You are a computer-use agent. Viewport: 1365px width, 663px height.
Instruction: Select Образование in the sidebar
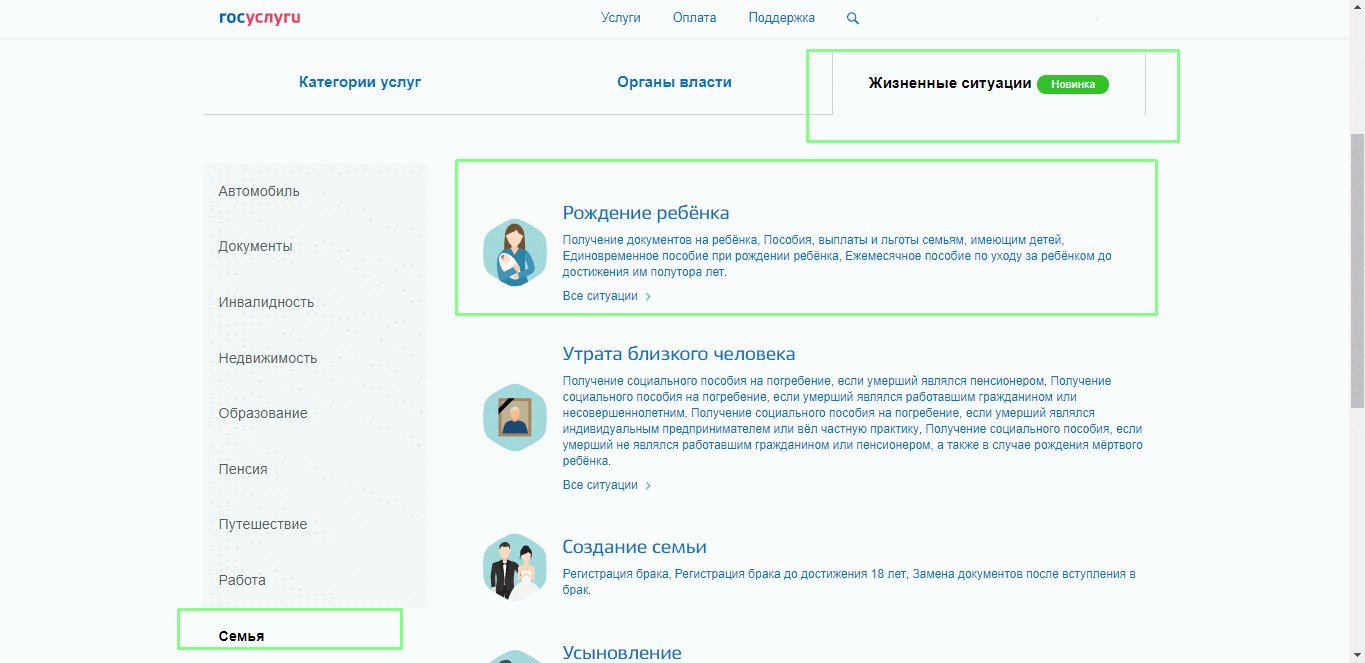[263, 413]
